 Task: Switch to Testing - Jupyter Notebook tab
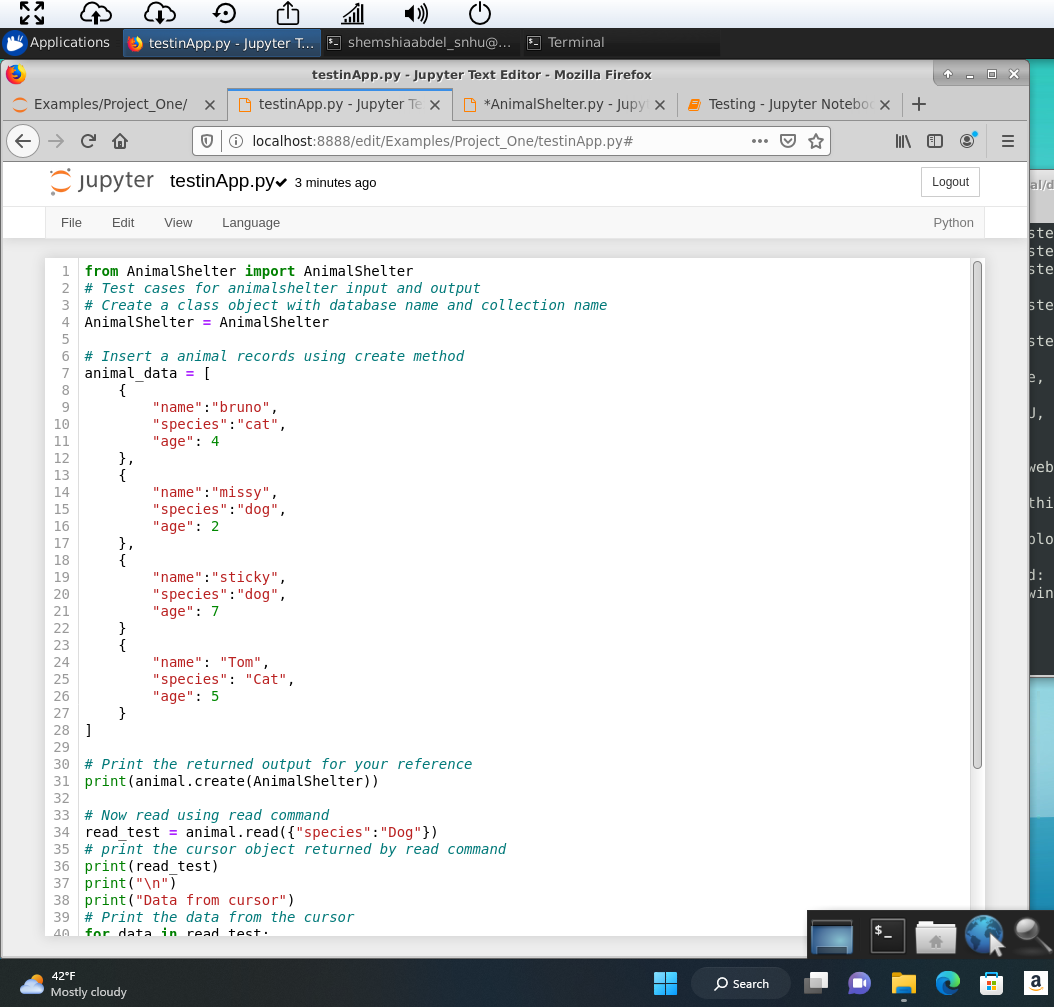click(790, 104)
